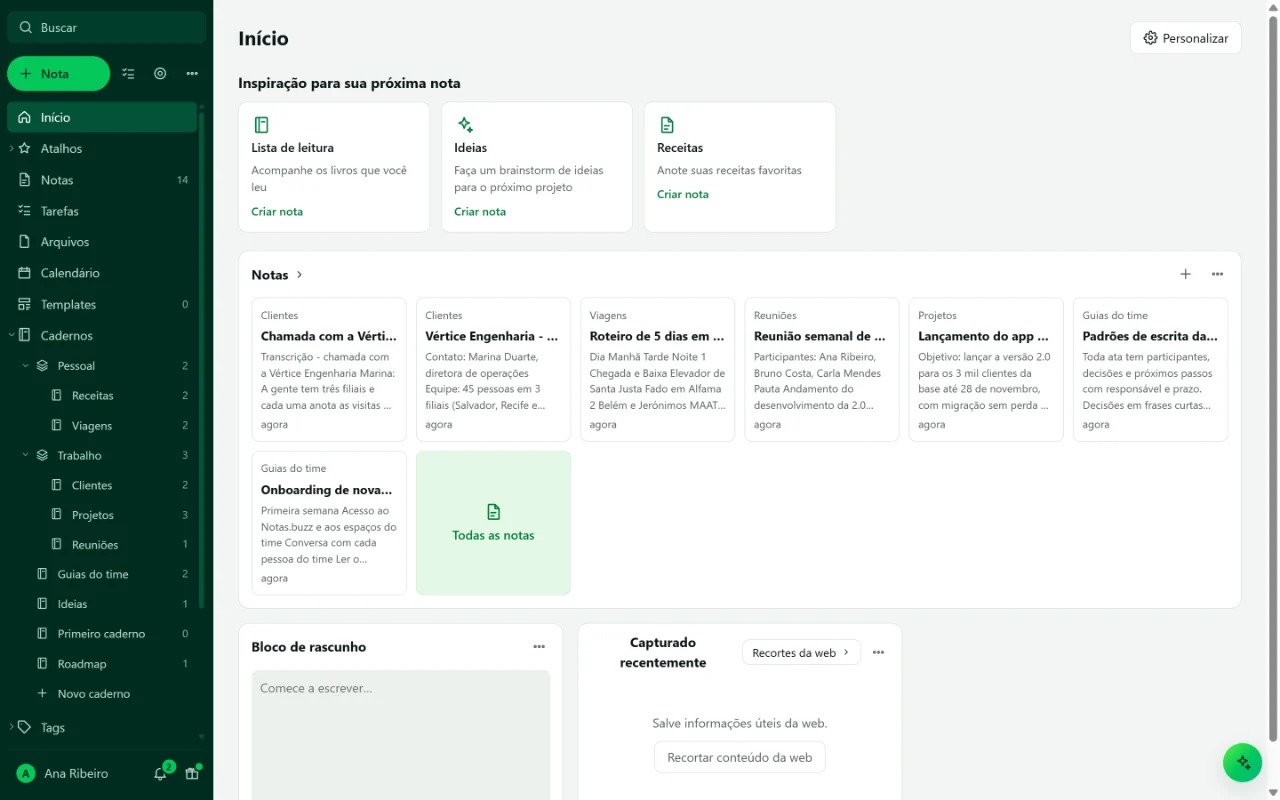The height and width of the screenshot is (800, 1280).
Task: Click the Buscar search field
Action: [x=107, y=27]
